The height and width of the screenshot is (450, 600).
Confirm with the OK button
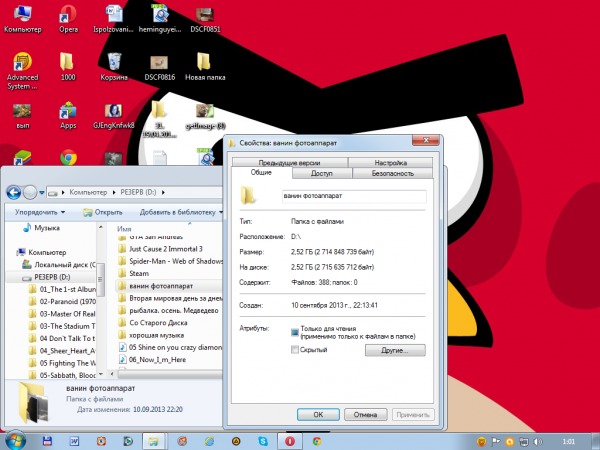318,414
